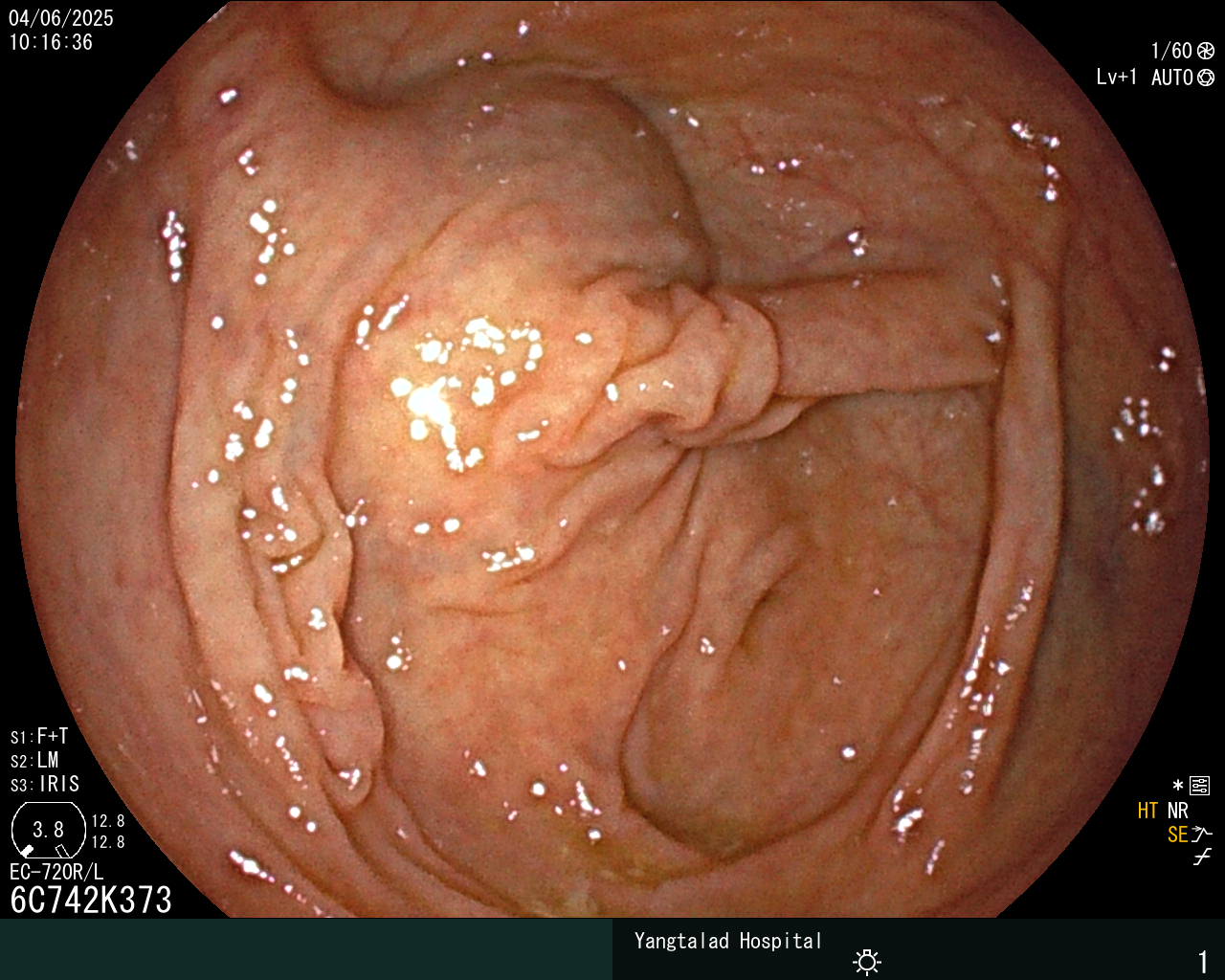Click the S2: LM switch assignment
This screenshot has width=1225, height=980.
35,761
